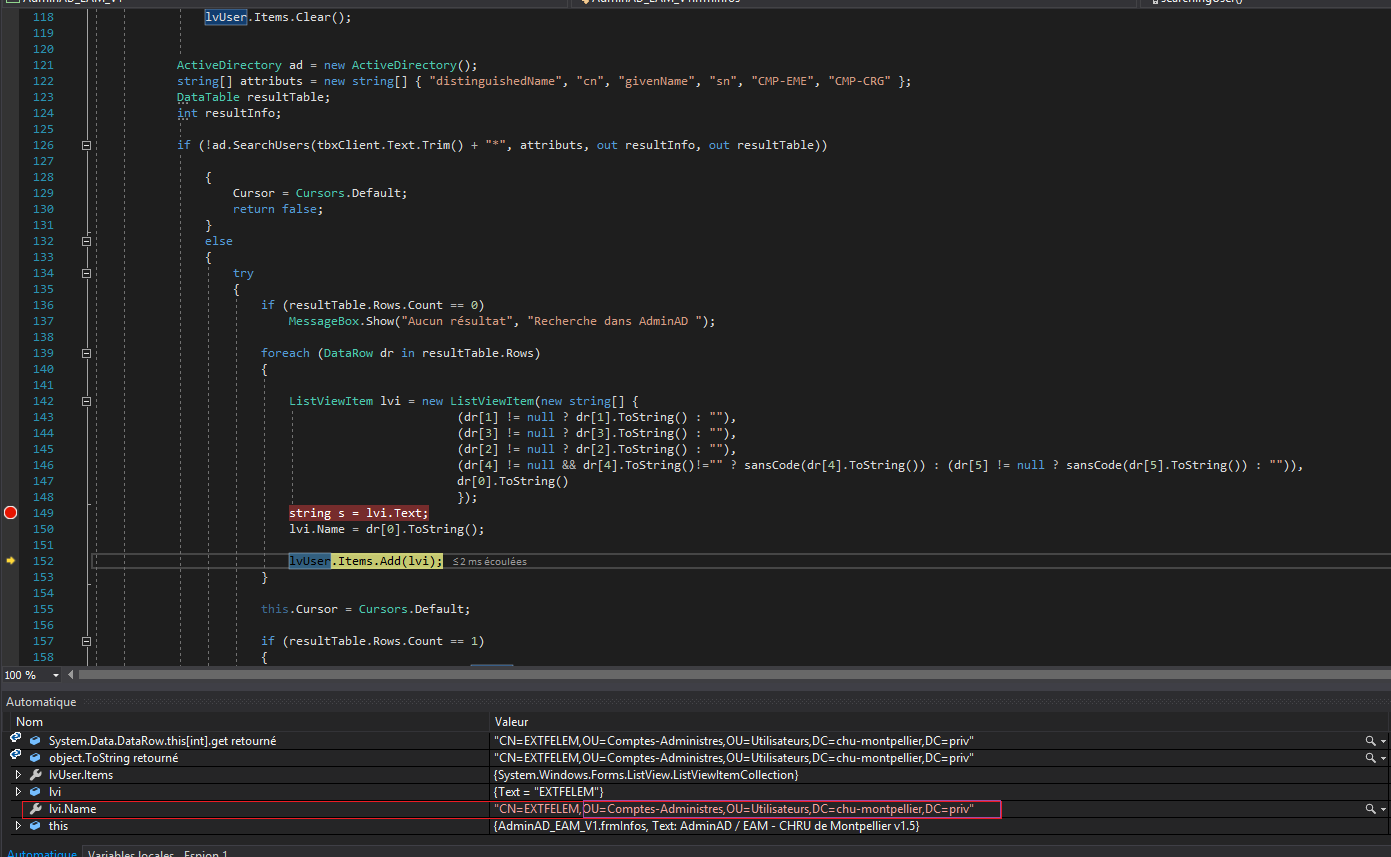The image size is (1391, 857).
Task: Click line number 149 in the gutter
Action: pyautogui.click(x=43, y=513)
